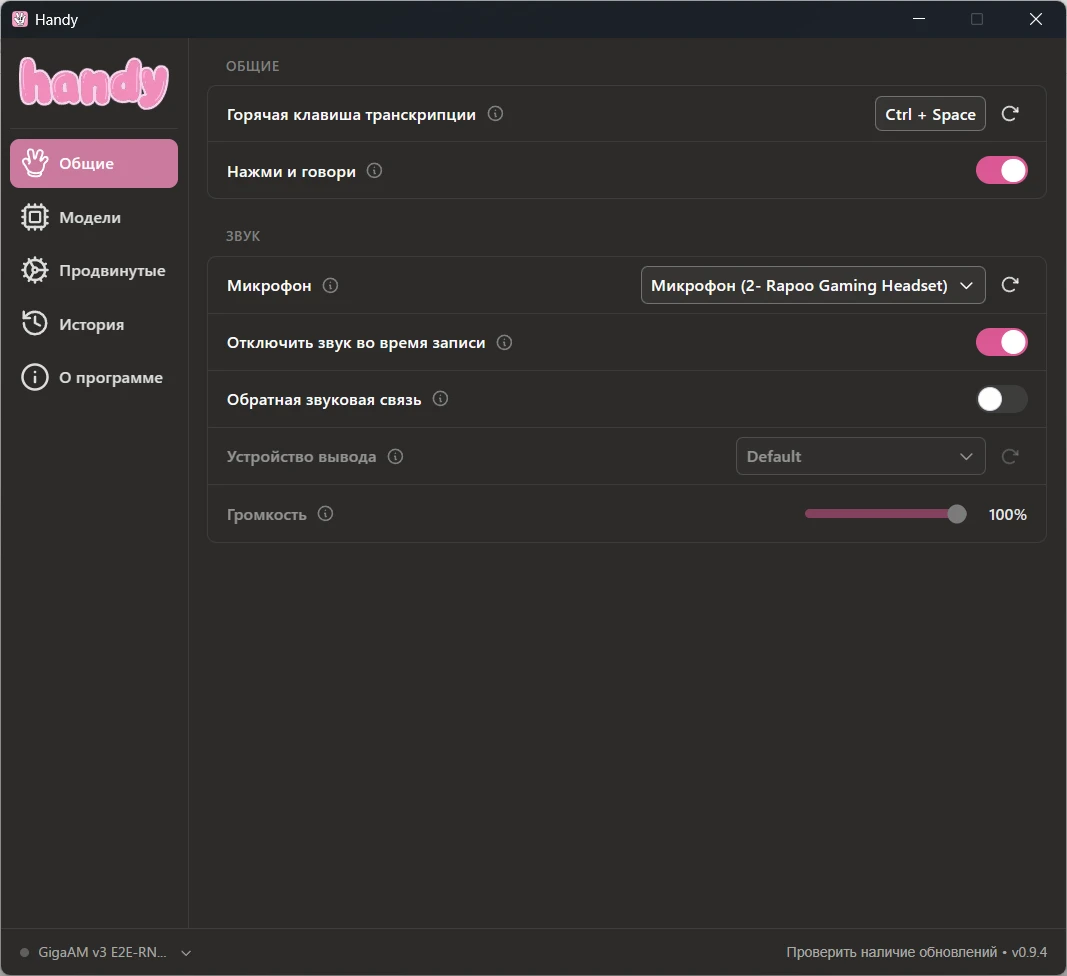Open the О программе section
This screenshot has height=976, width=1067.
point(94,377)
